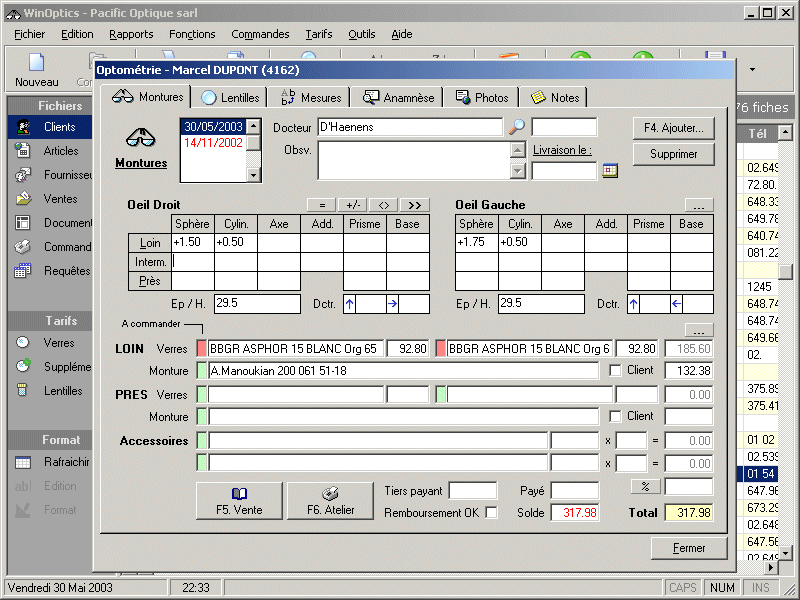Toggle the Client checkbox for LOIN Monture
The image size is (800, 600).
coord(615,371)
